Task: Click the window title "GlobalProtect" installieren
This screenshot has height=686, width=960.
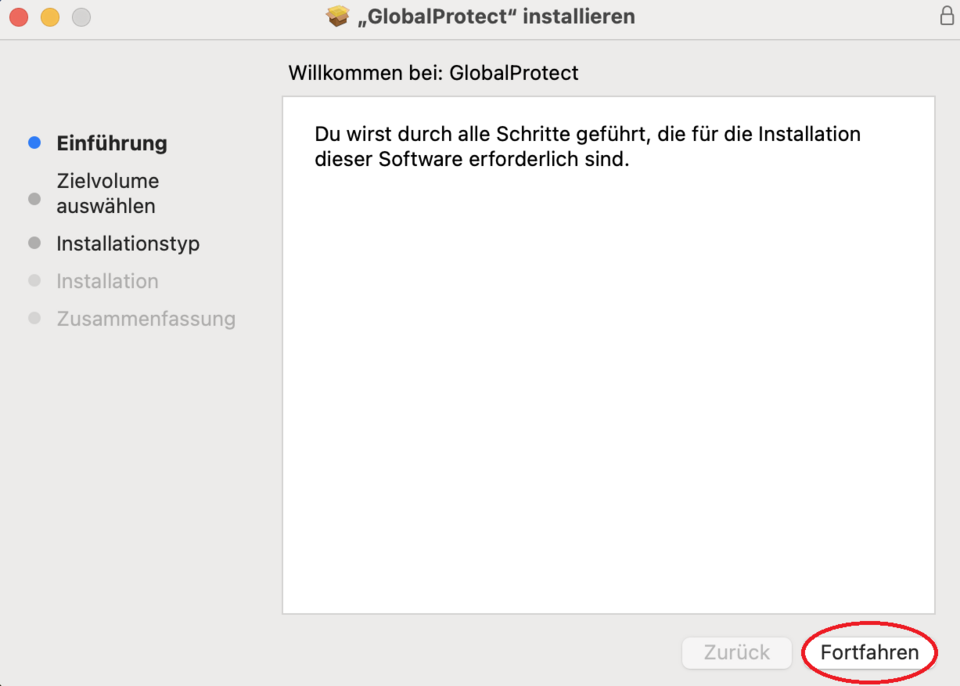Action: [x=495, y=17]
